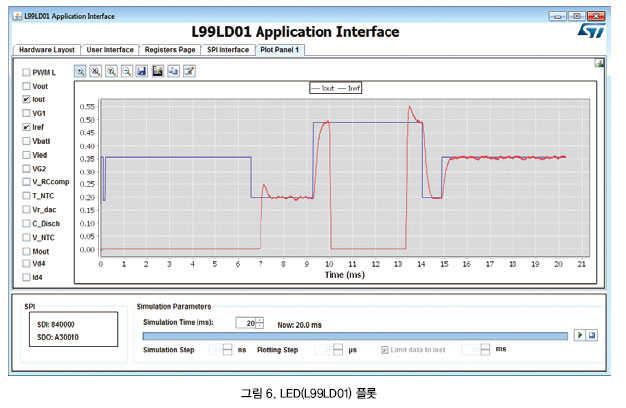Click the small picture icon at panel top-right
The width and height of the screenshot is (626, 408).
click(599, 63)
